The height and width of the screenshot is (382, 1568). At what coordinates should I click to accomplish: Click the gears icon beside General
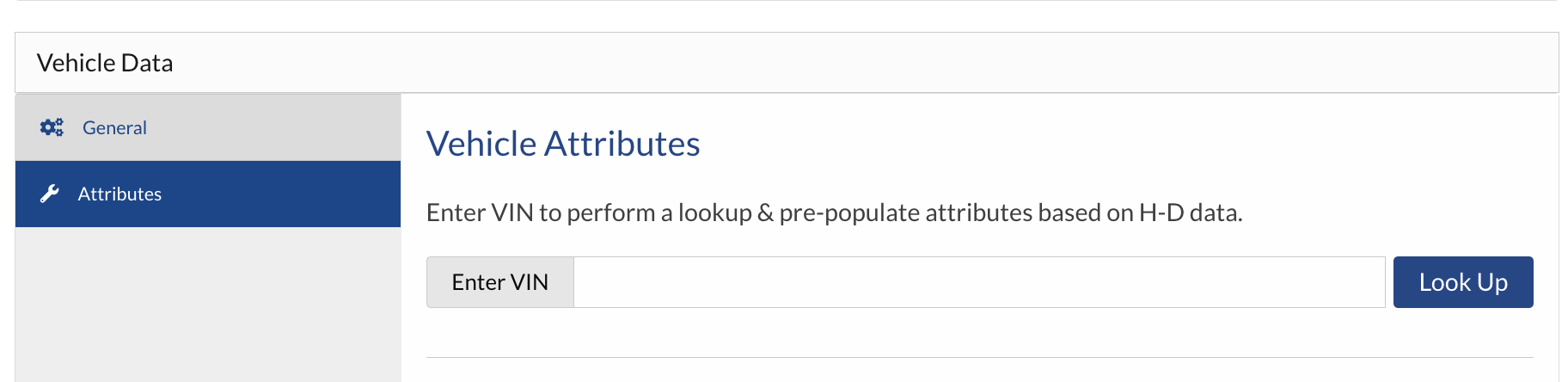[52, 127]
